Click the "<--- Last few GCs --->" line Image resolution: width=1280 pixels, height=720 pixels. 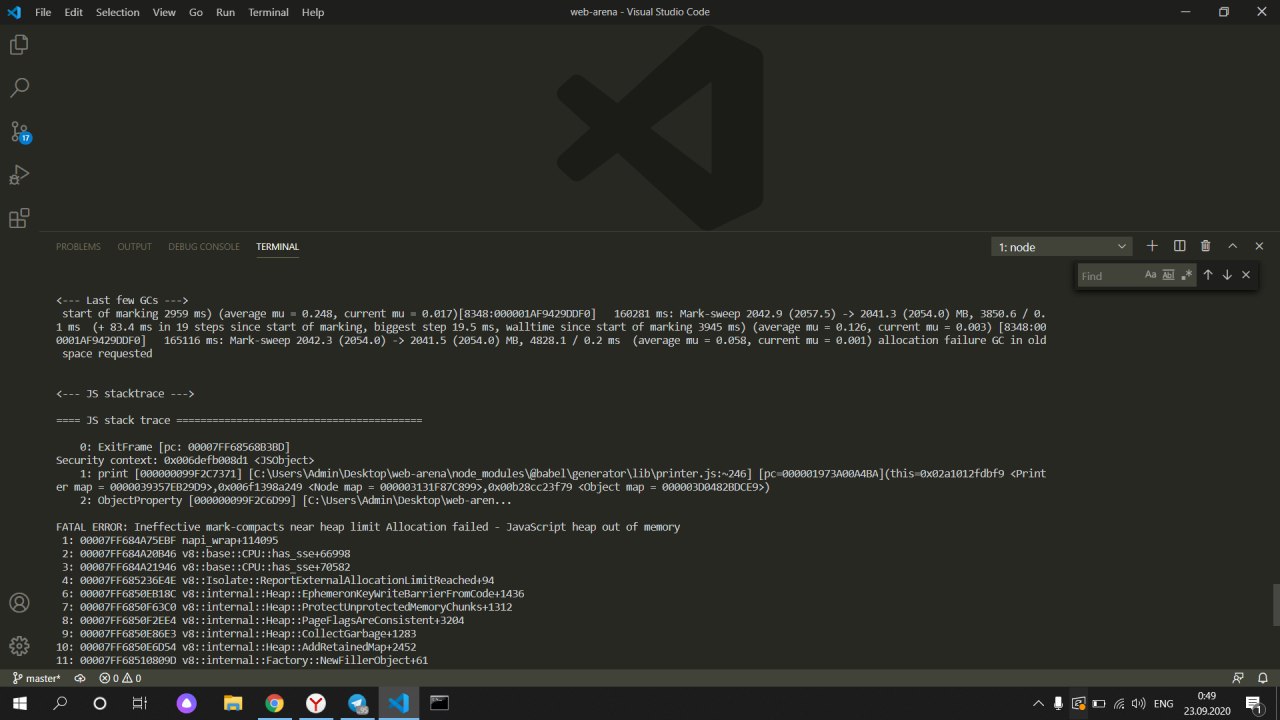coord(122,299)
